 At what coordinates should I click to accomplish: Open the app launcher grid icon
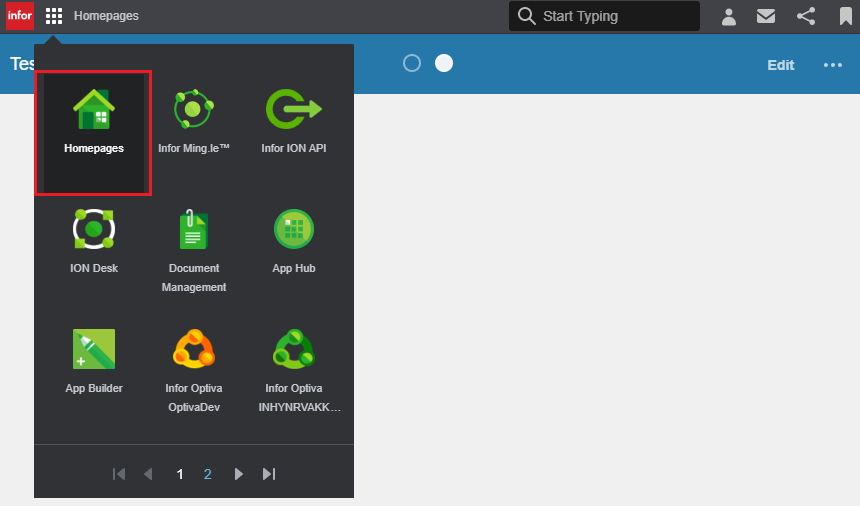(x=54, y=16)
